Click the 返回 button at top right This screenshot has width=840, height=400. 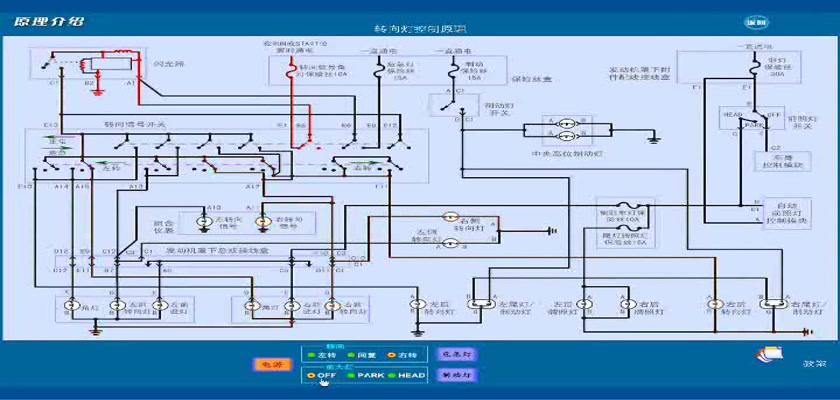(758, 22)
